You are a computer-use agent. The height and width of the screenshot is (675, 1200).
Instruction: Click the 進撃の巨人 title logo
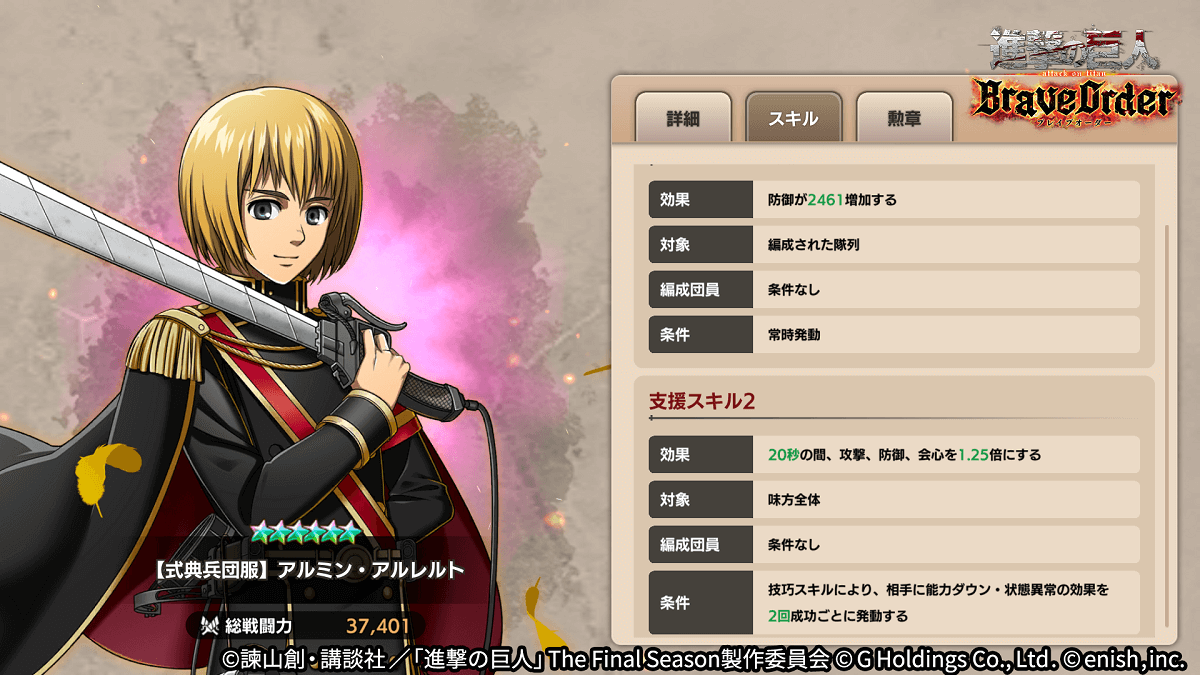click(x=1075, y=47)
